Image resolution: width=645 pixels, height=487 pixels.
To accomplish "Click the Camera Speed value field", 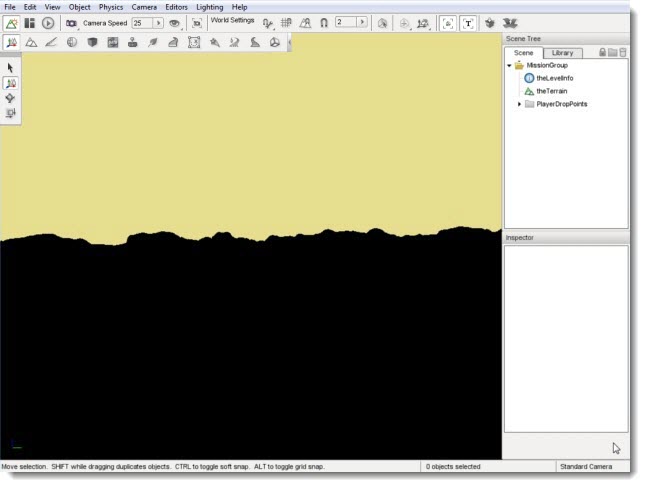I will pos(141,23).
